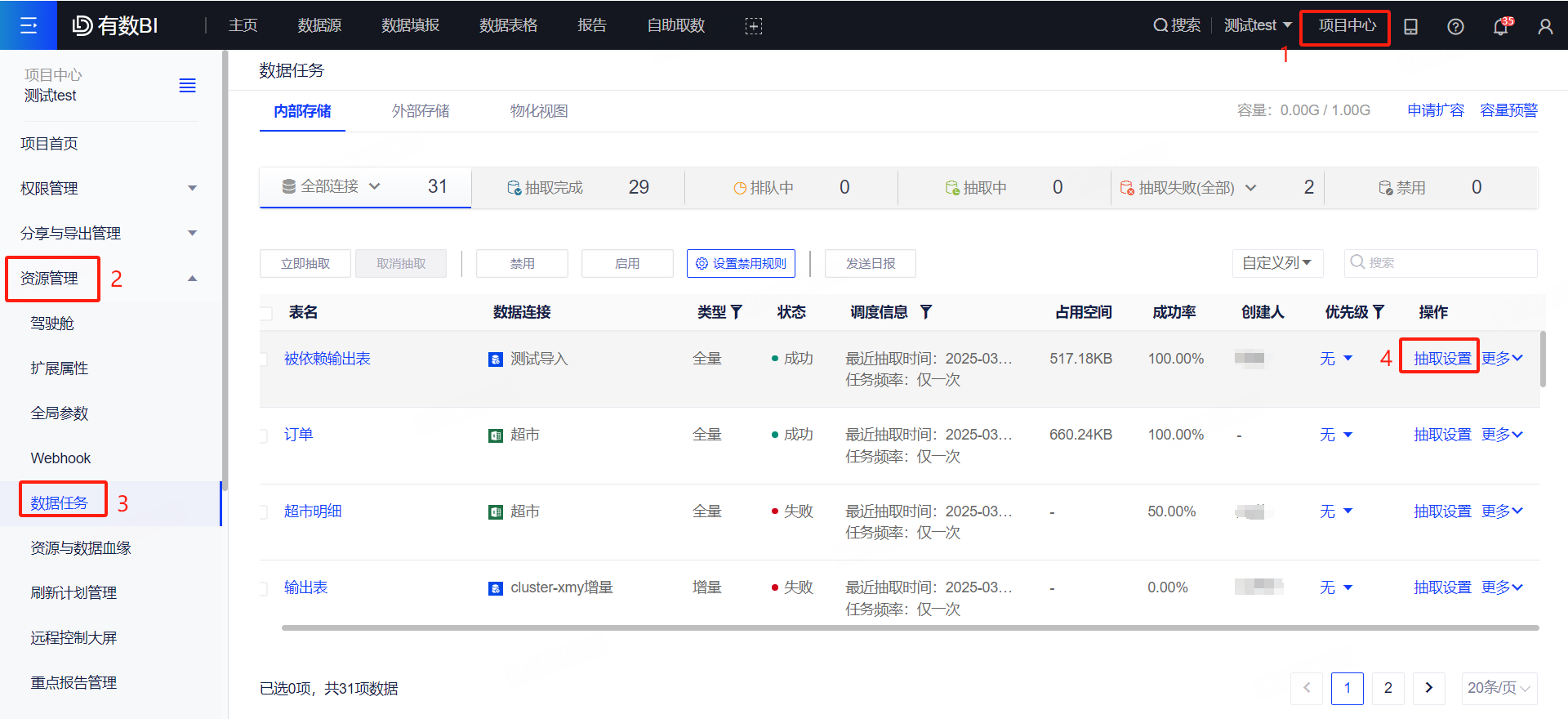Open the 20条/页 page size dropdown
This screenshot has width=1568, height=719.
click(1499, 688)
